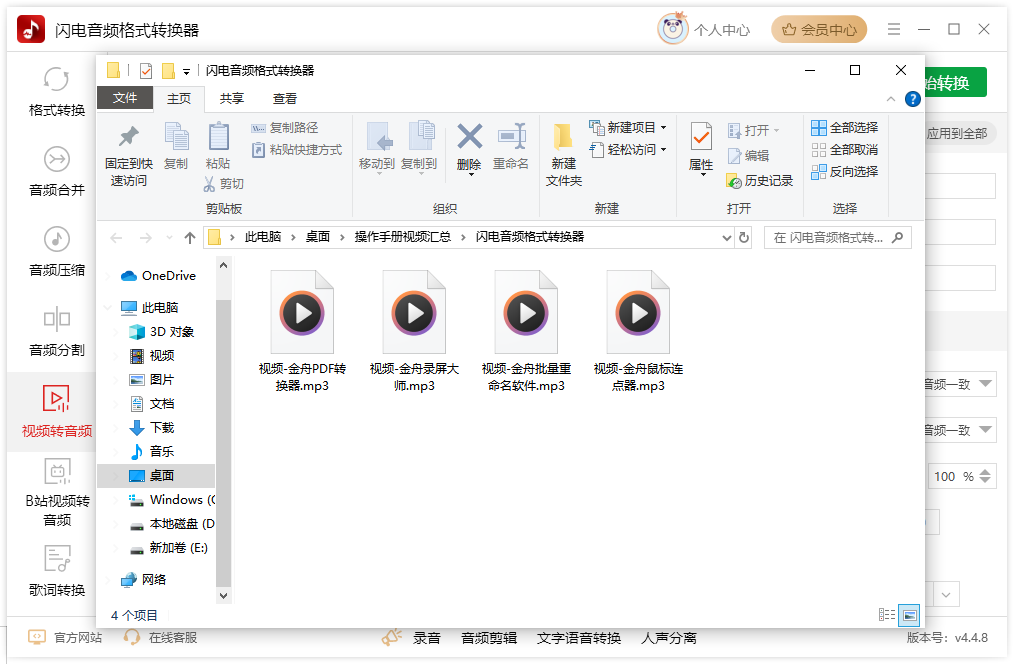Switch to large icons view toggle

coord(909,615)
